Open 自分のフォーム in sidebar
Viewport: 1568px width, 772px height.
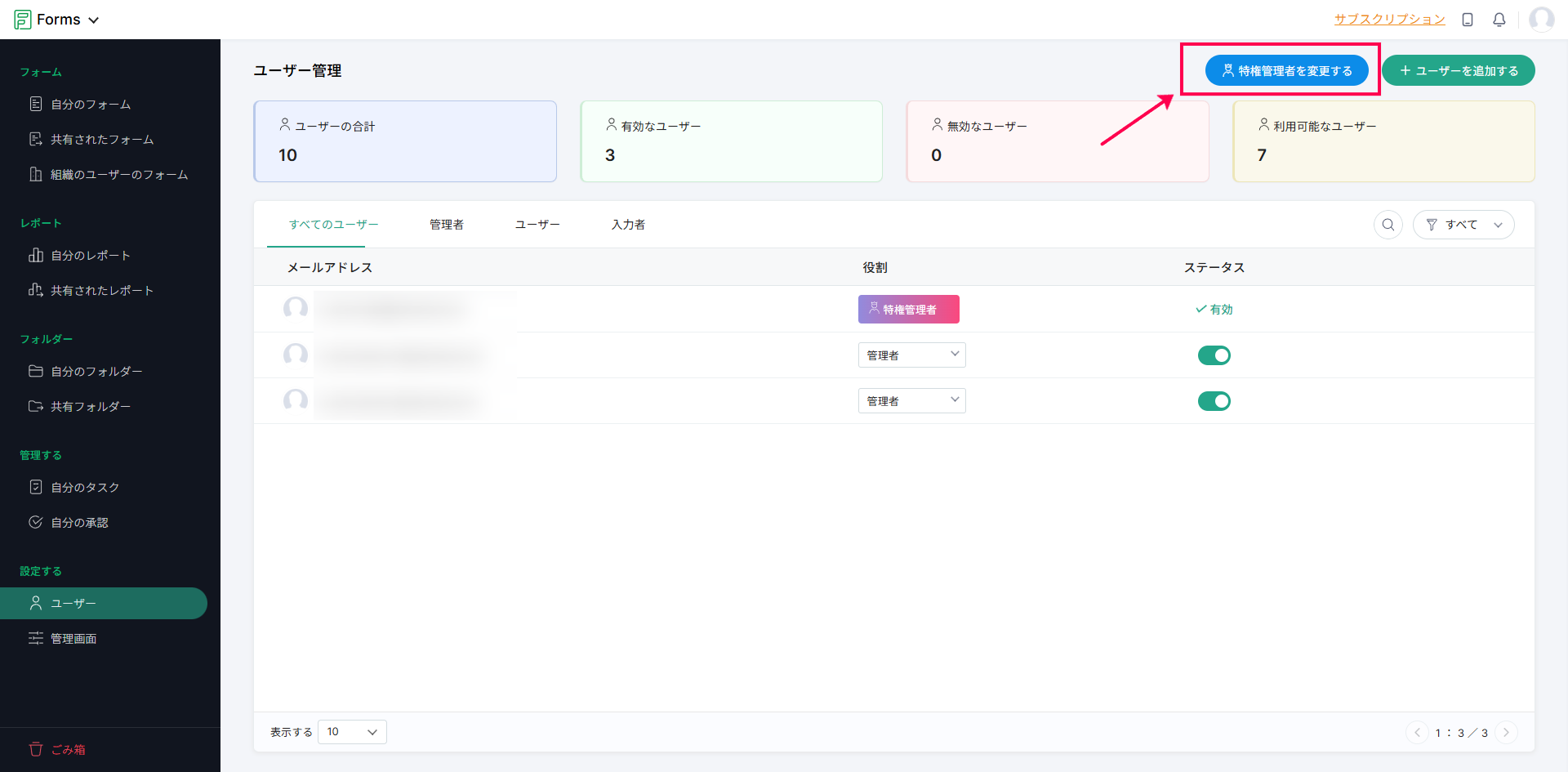[90, 105]
